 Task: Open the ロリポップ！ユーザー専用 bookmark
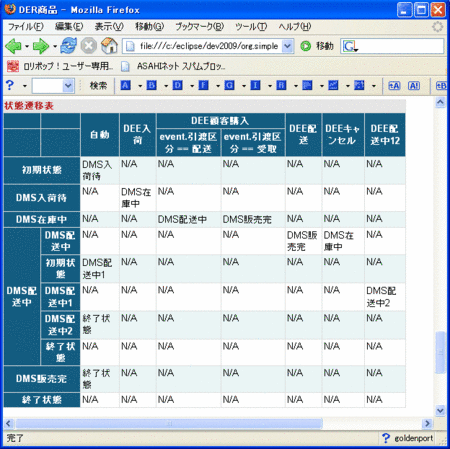click(60, 66)
